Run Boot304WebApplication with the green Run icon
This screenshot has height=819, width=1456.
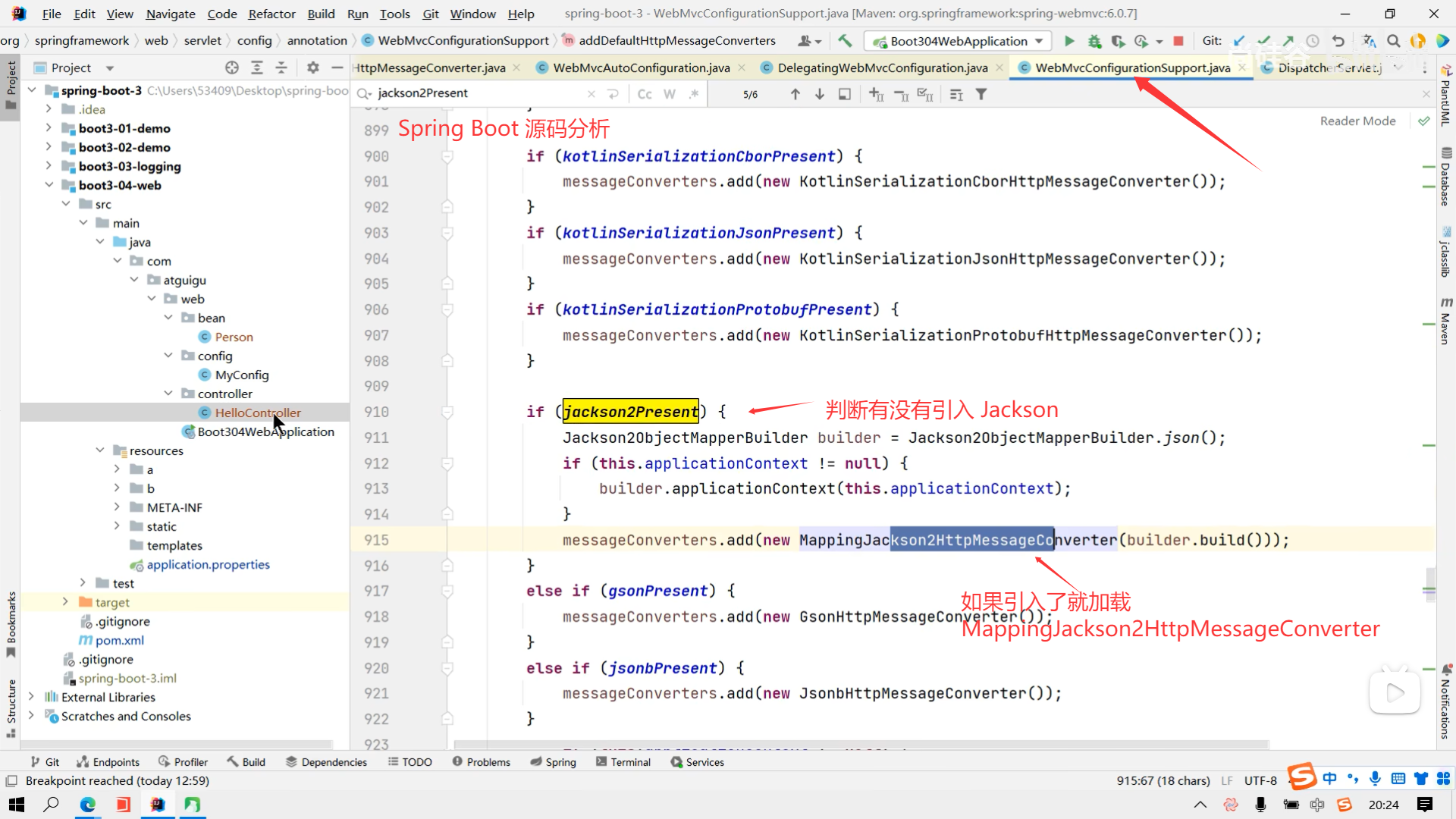click(1069, 41)
